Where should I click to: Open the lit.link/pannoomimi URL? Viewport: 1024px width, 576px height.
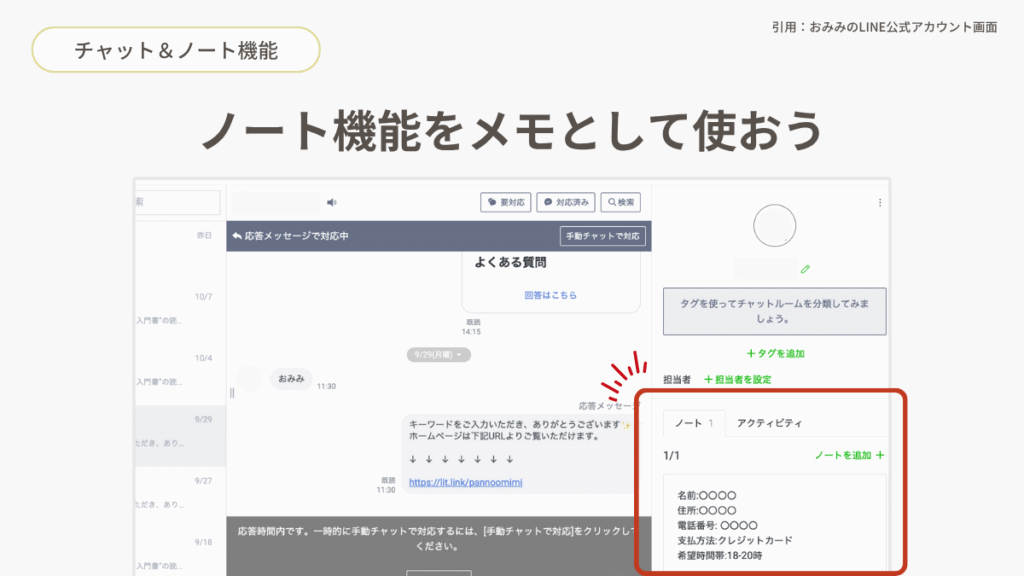pos(465,482)
